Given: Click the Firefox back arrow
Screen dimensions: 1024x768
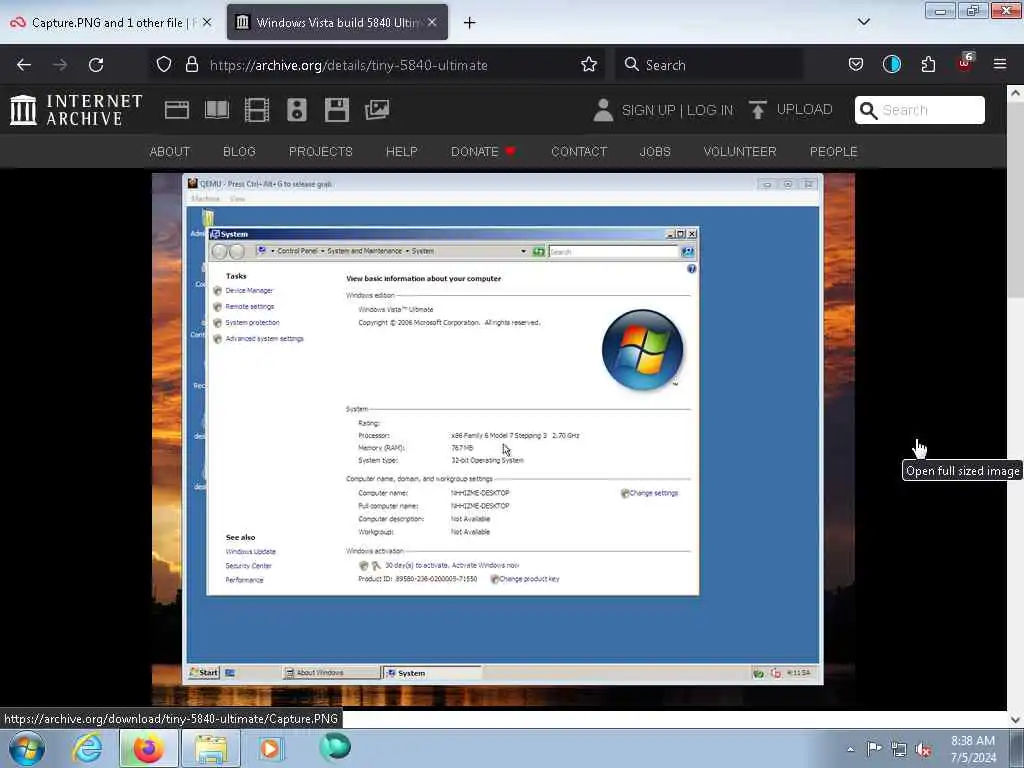Looking at the screenshot, I should point(24,65).
